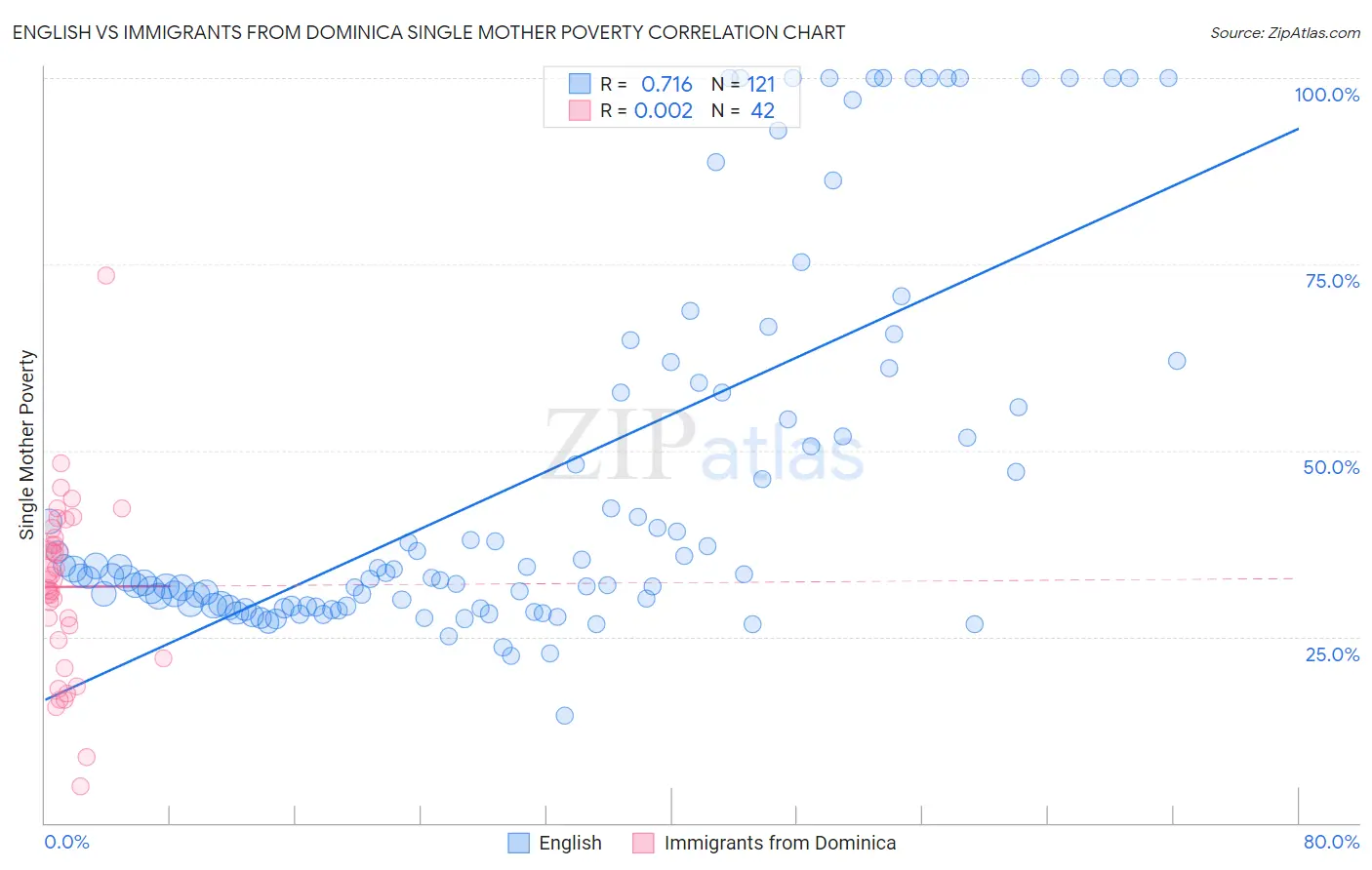Screen dimensions: 1372x870
Task: Open the Source: ZipAtlas.com link
Action: (x=1285, y=32)
